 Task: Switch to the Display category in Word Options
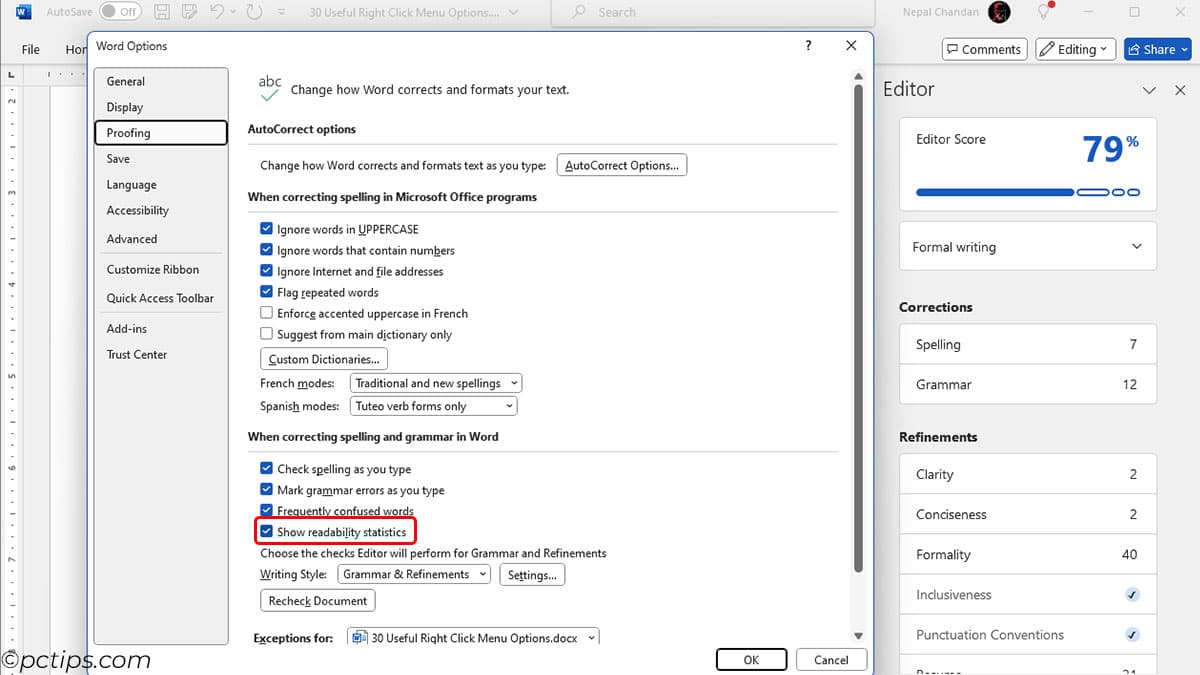[x=125, y=107]
